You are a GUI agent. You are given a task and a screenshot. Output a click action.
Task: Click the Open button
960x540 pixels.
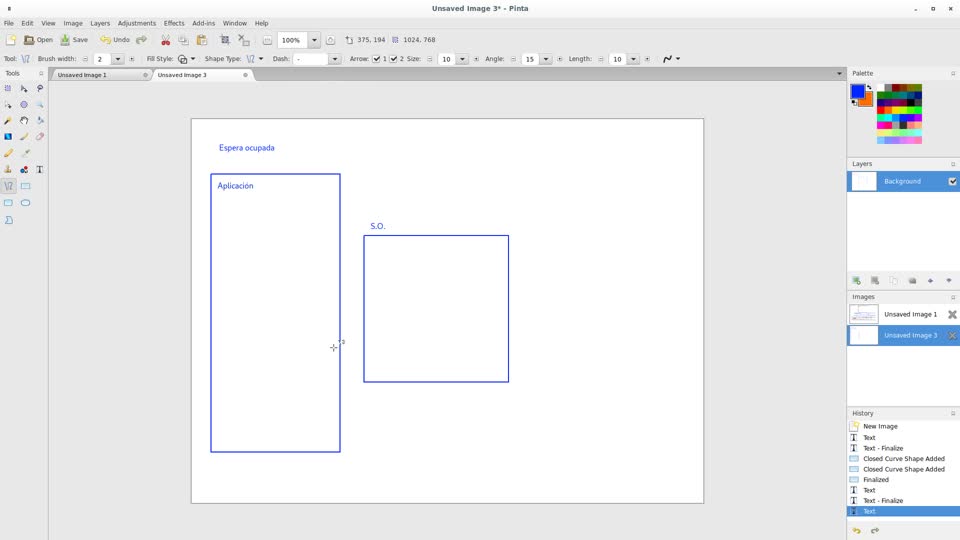(x=38, y=40)
